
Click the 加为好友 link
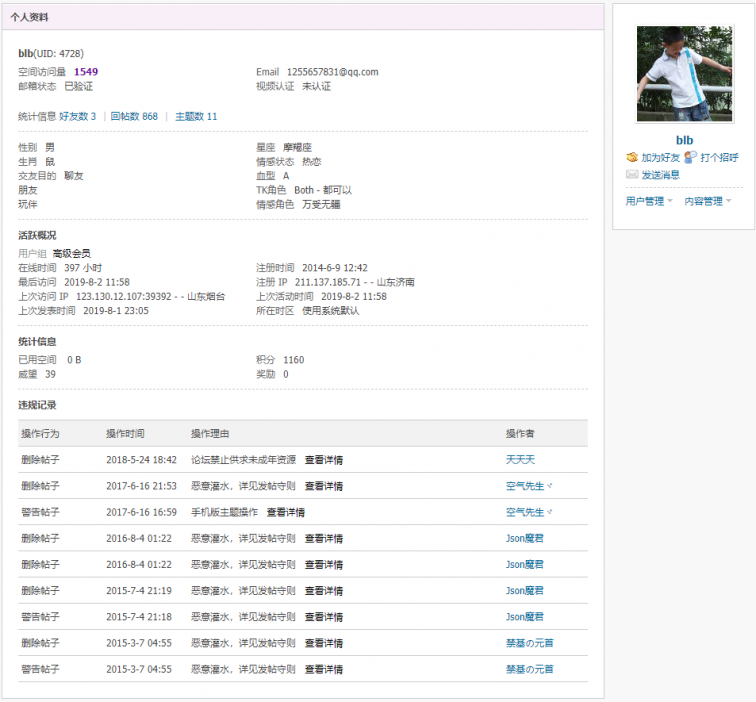tap(660, 158)
